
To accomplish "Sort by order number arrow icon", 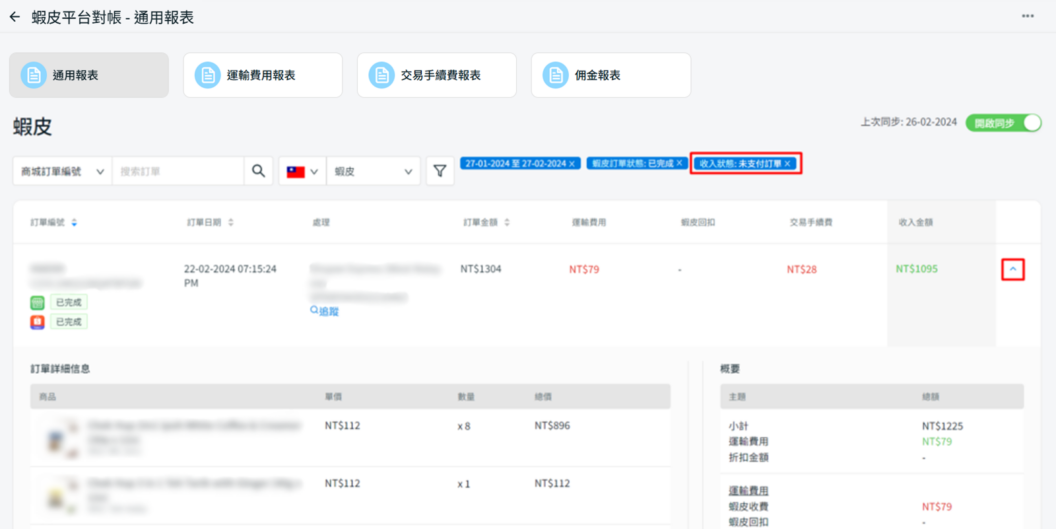I will click(x=74, y=223).
